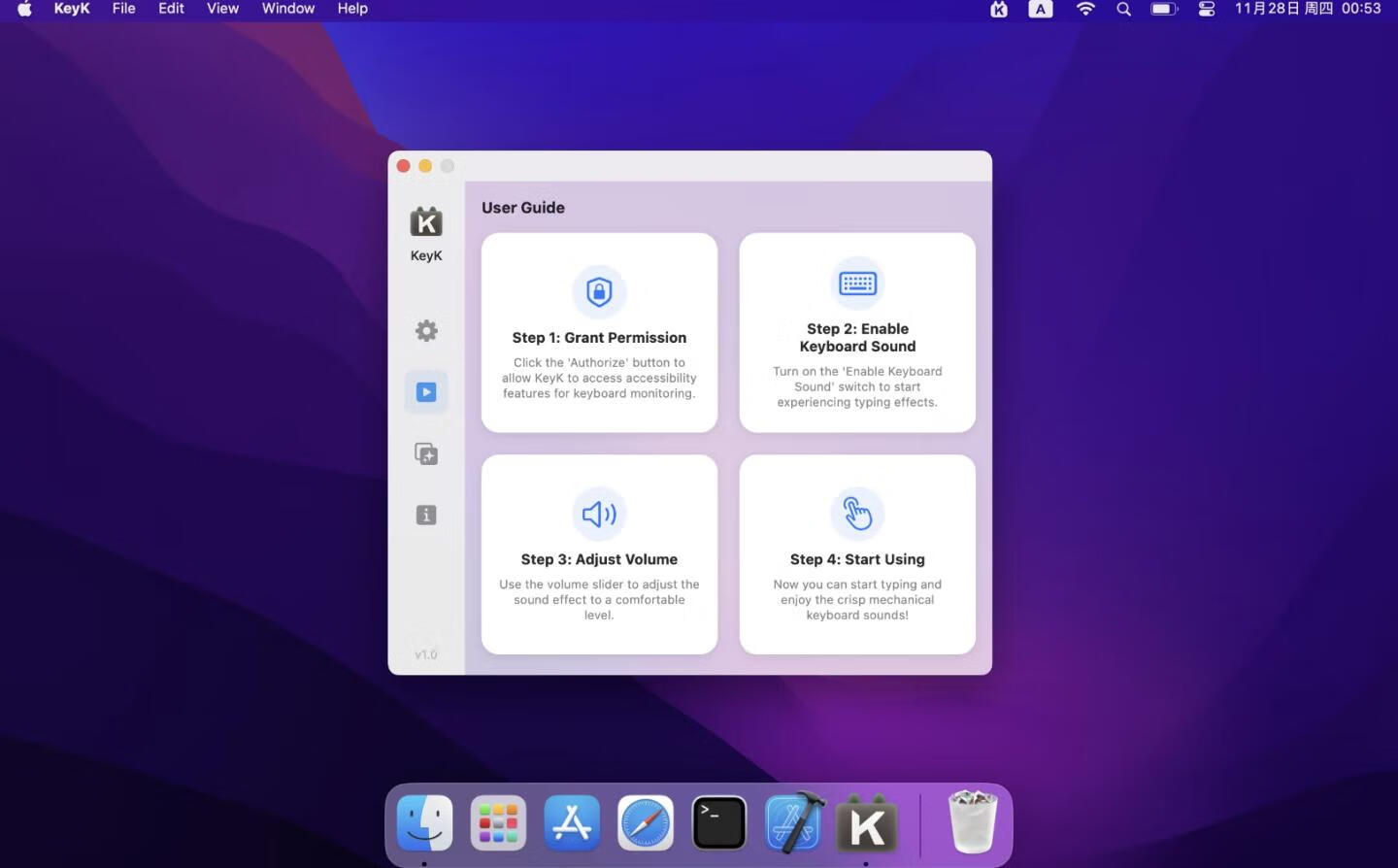This screenshot has width=1398, height=868.
Task: Open the info icon in KeyK sidebar
Action: [426, 515]
